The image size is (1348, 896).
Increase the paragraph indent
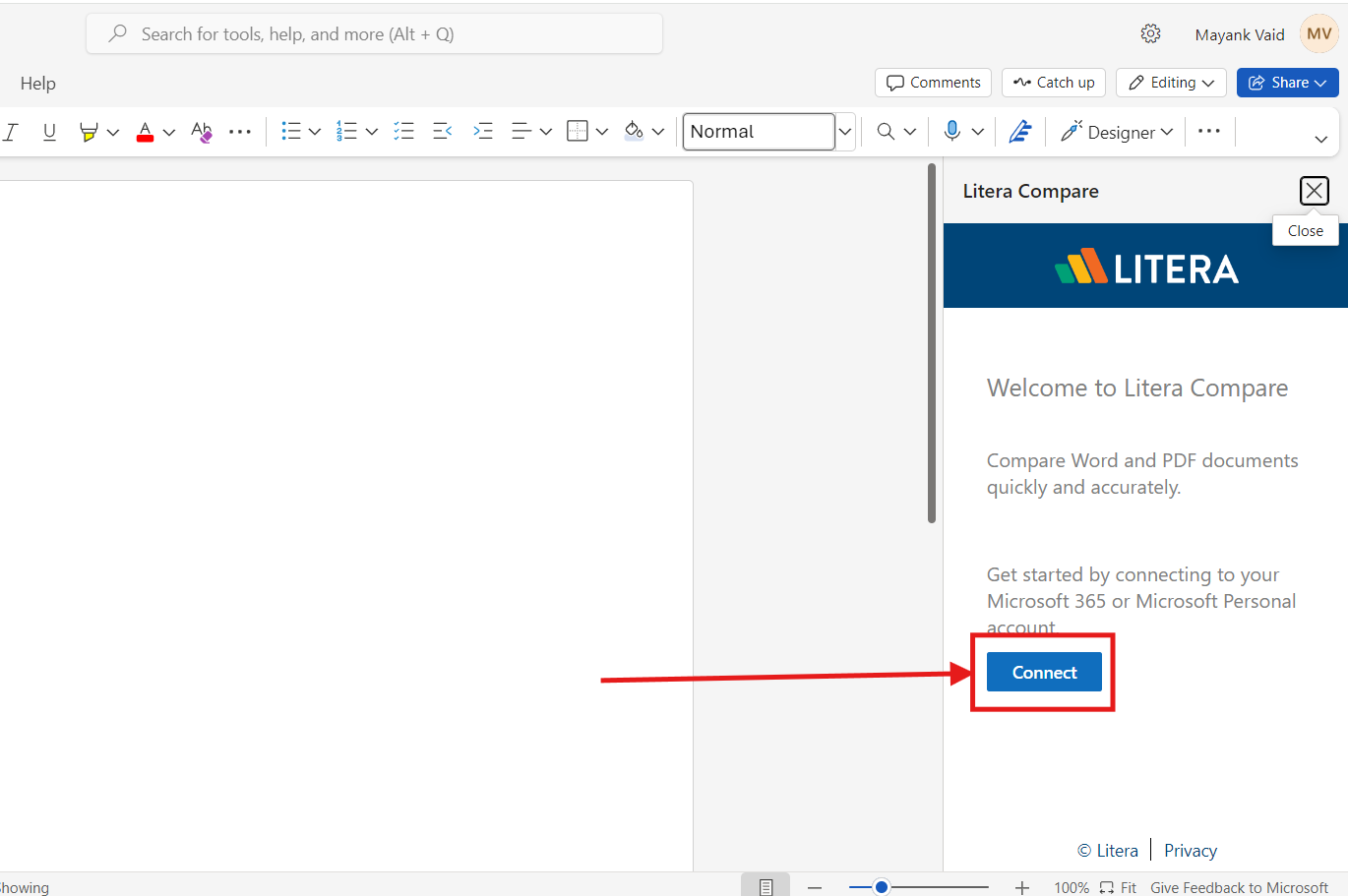[x=483, y=131]
